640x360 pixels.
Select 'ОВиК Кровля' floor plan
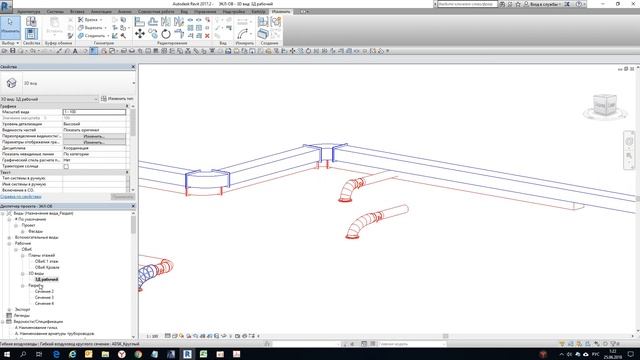pyautogui.click(x=47, y=267)
